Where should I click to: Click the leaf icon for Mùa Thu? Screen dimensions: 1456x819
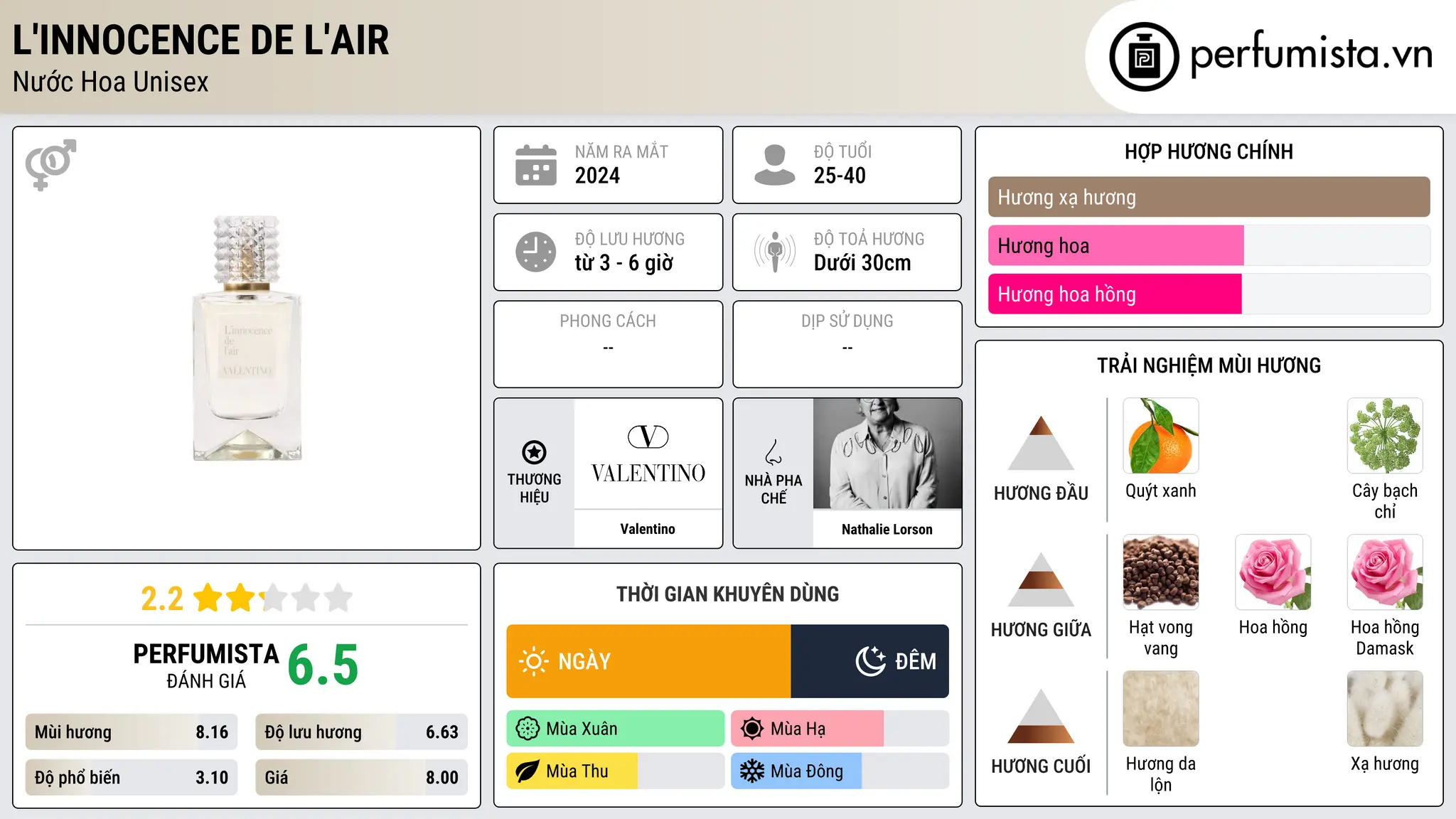(x=528, y=771)
